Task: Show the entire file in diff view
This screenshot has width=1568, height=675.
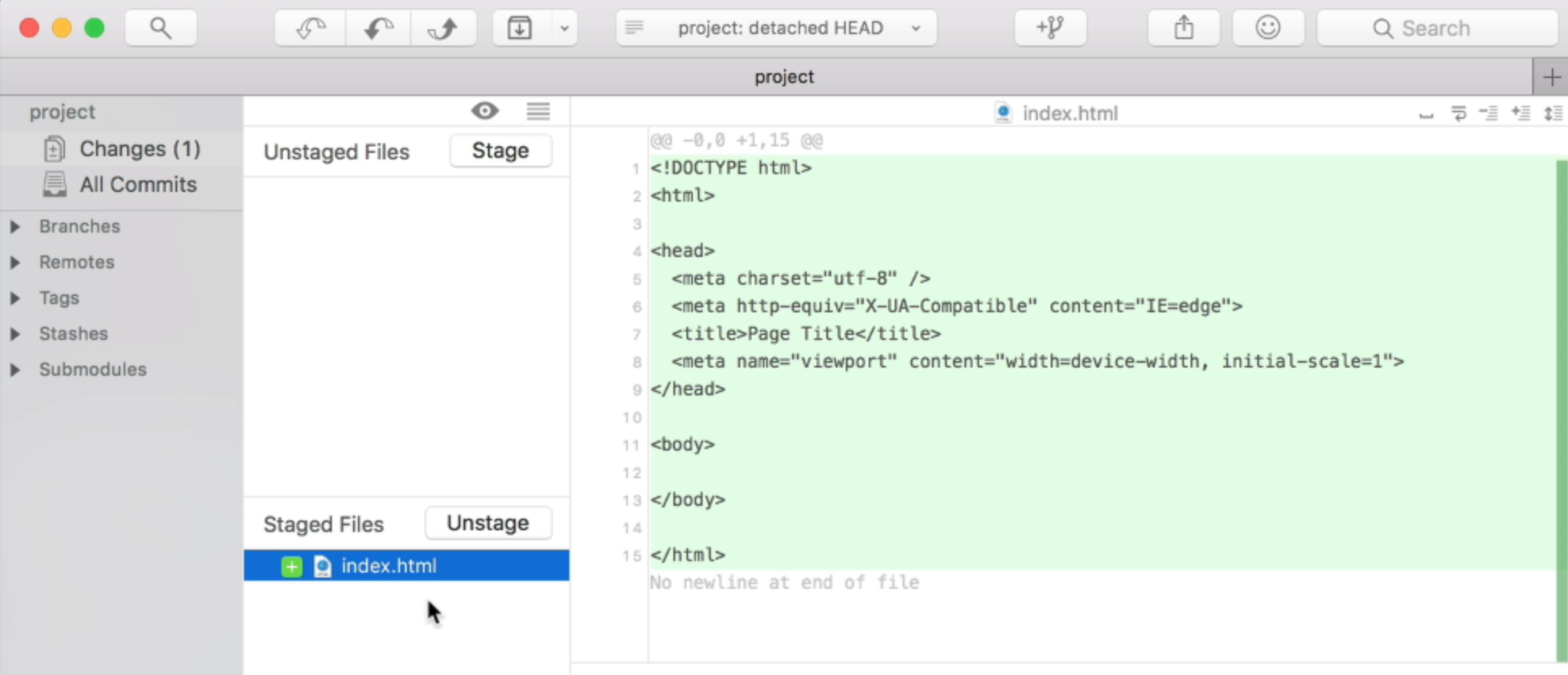Action: point(1553,113)
